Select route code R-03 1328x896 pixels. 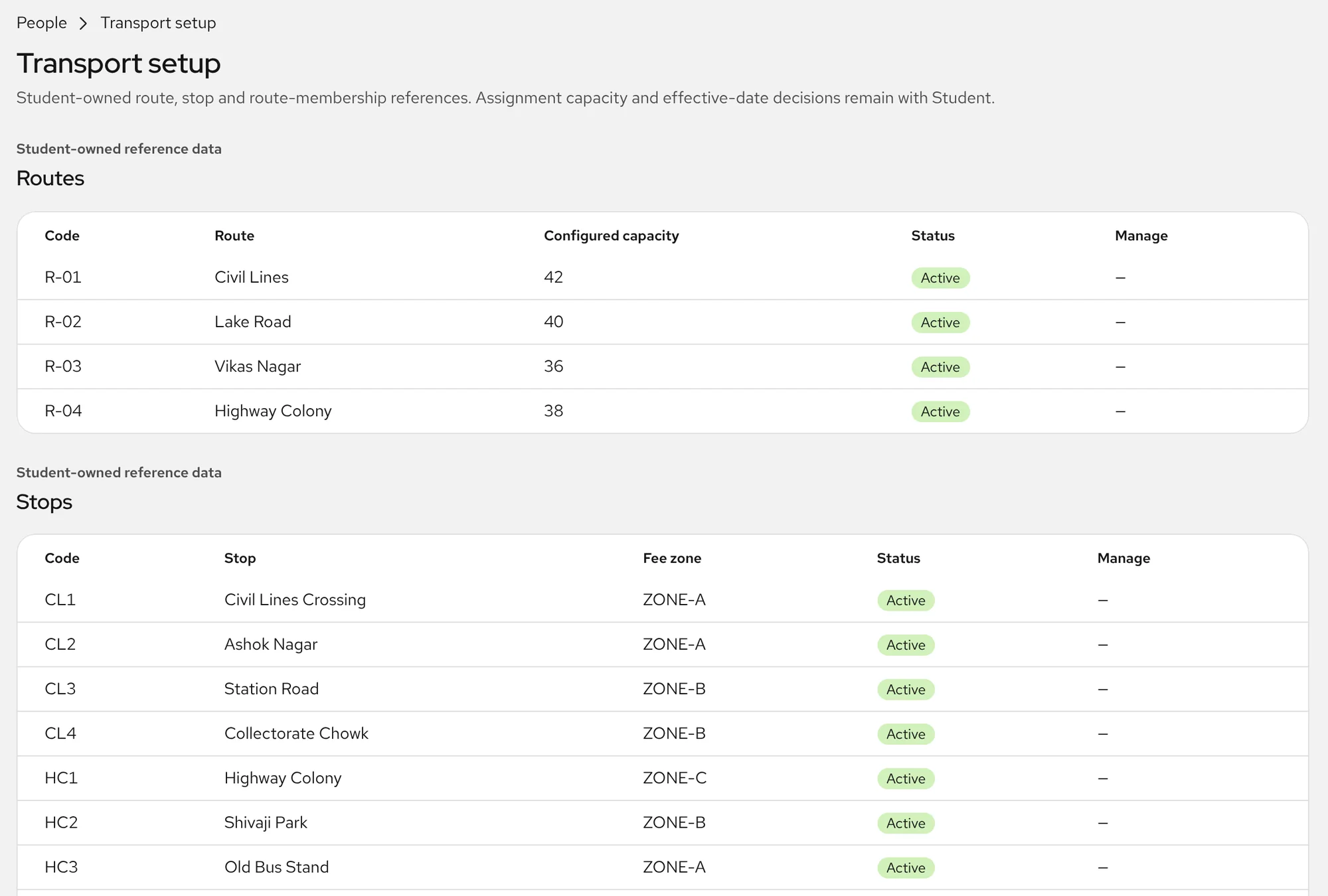tap(63, 366)
